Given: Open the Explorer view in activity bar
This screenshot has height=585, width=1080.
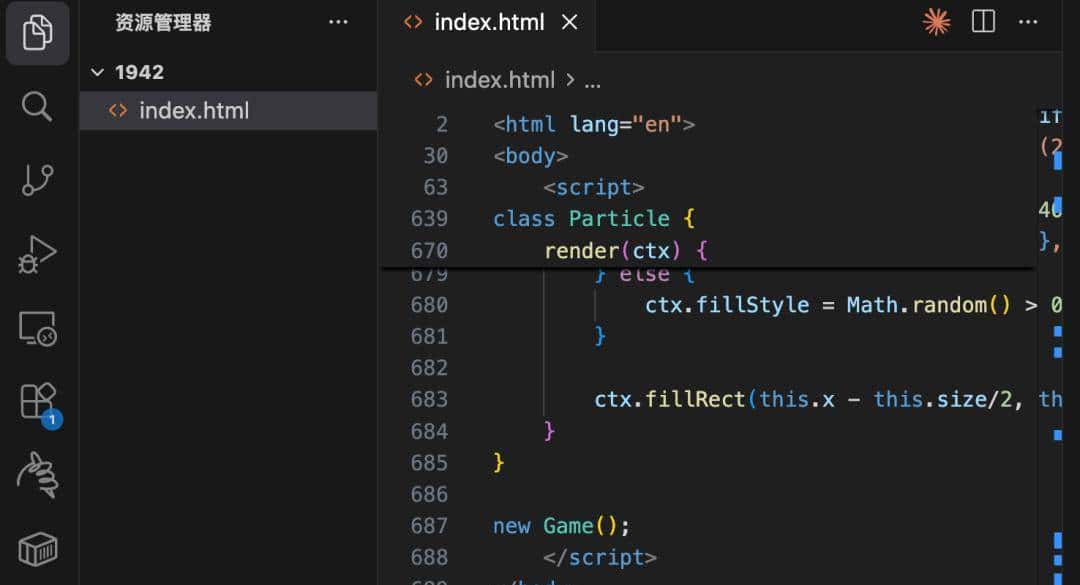Looking at the screenshot, I should (37, 33).
